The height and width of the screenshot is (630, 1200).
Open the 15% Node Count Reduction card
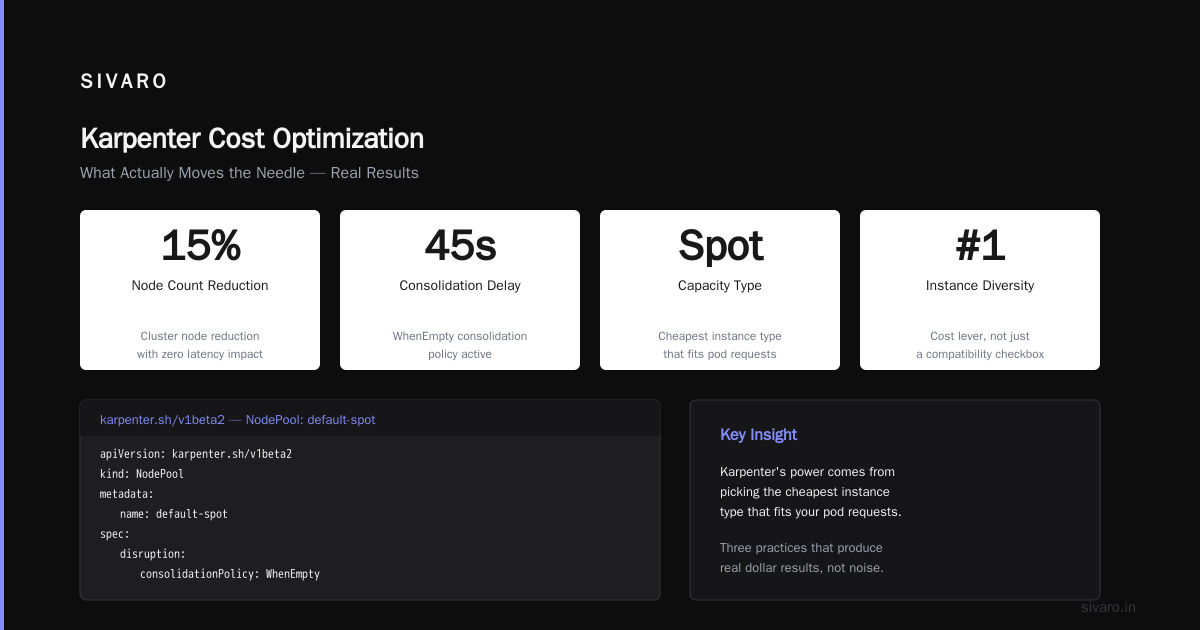click(200, 290)
